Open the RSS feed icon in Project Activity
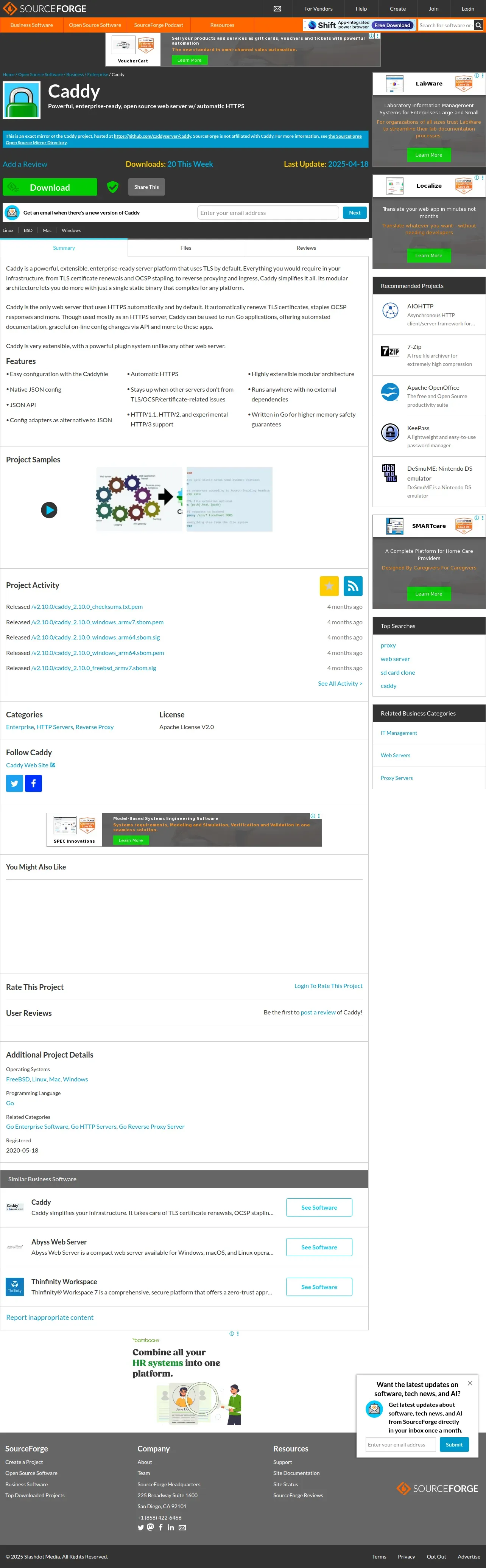Screen dimensions: 486x1568 coord(353,586)
